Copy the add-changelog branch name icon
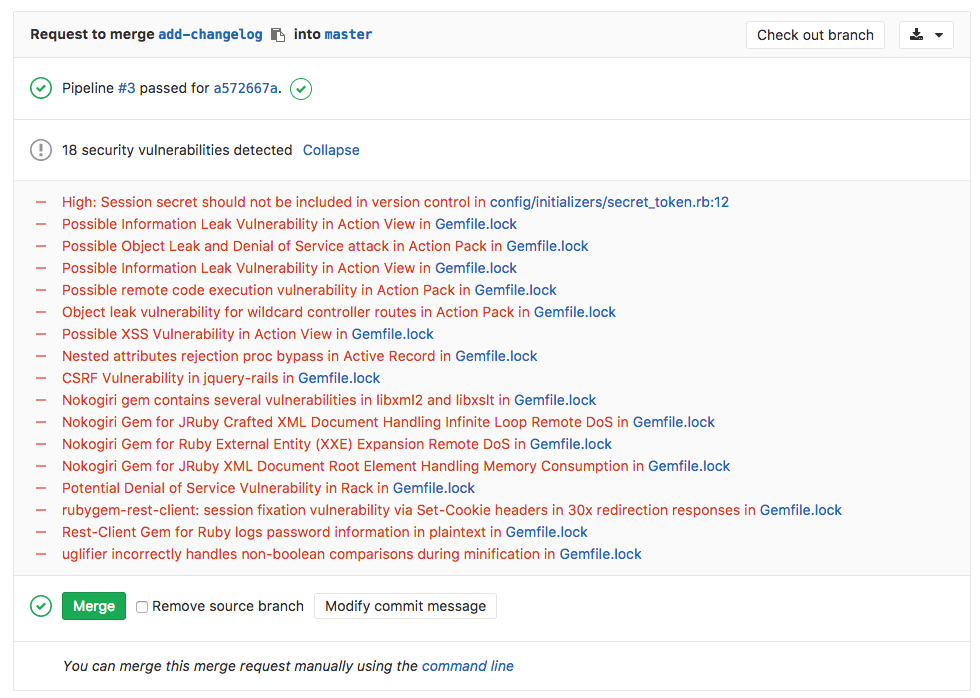The height and width of the screenshot is (698, 980). [278, 35]
